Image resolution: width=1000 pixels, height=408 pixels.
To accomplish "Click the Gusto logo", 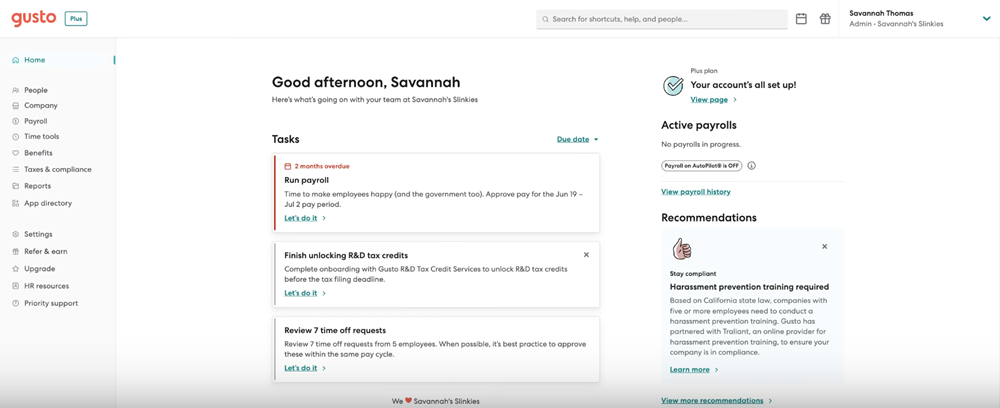I will pos(34,18).
